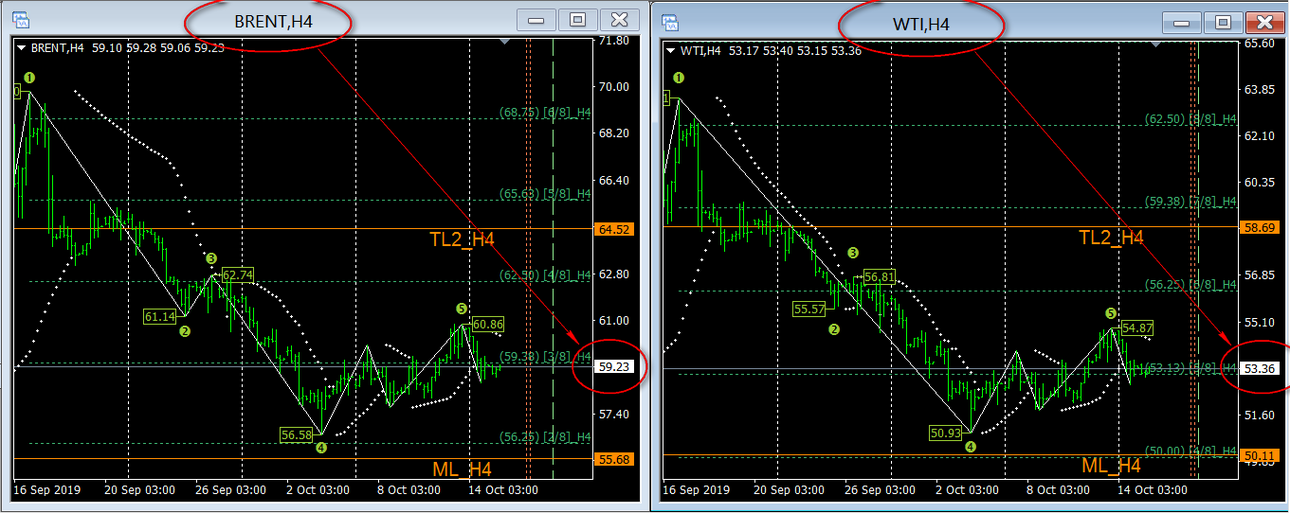Click the 50.93 price tag on WTI chart
The height and width of the screenshot is (513, 1290).
[x=946, y=433]
